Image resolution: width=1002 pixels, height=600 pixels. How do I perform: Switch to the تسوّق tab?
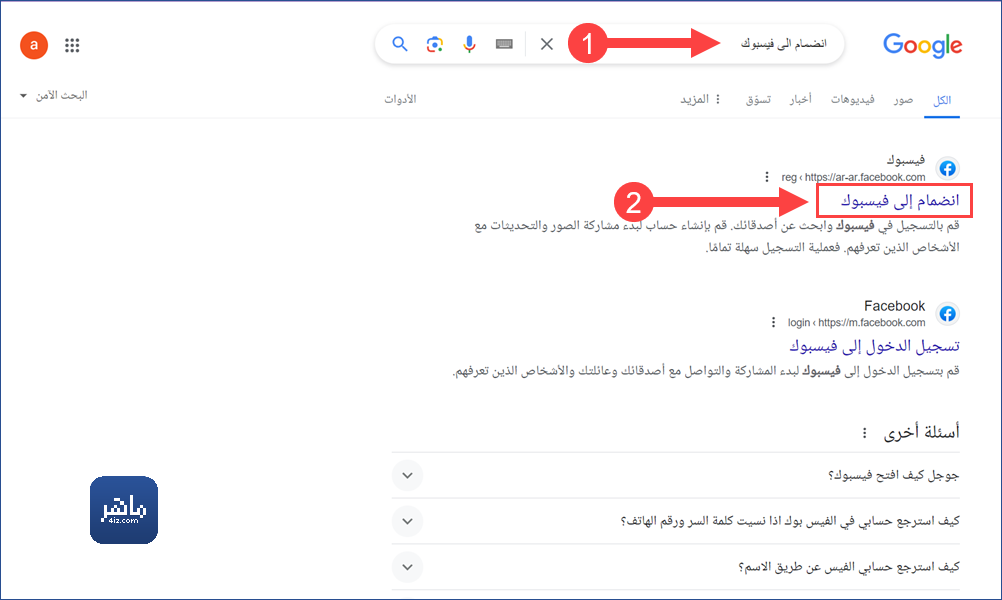pyautogui.click(x=758, y=100)
